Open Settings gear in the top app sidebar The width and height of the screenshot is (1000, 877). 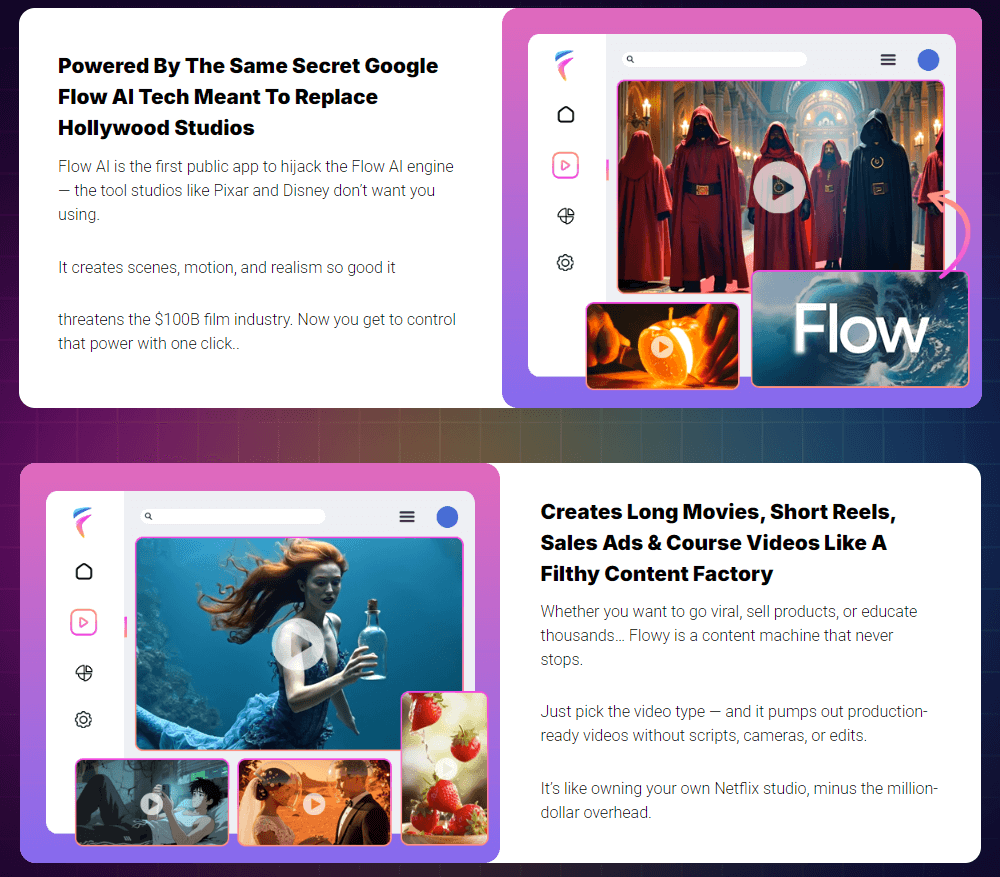(566, 262)
